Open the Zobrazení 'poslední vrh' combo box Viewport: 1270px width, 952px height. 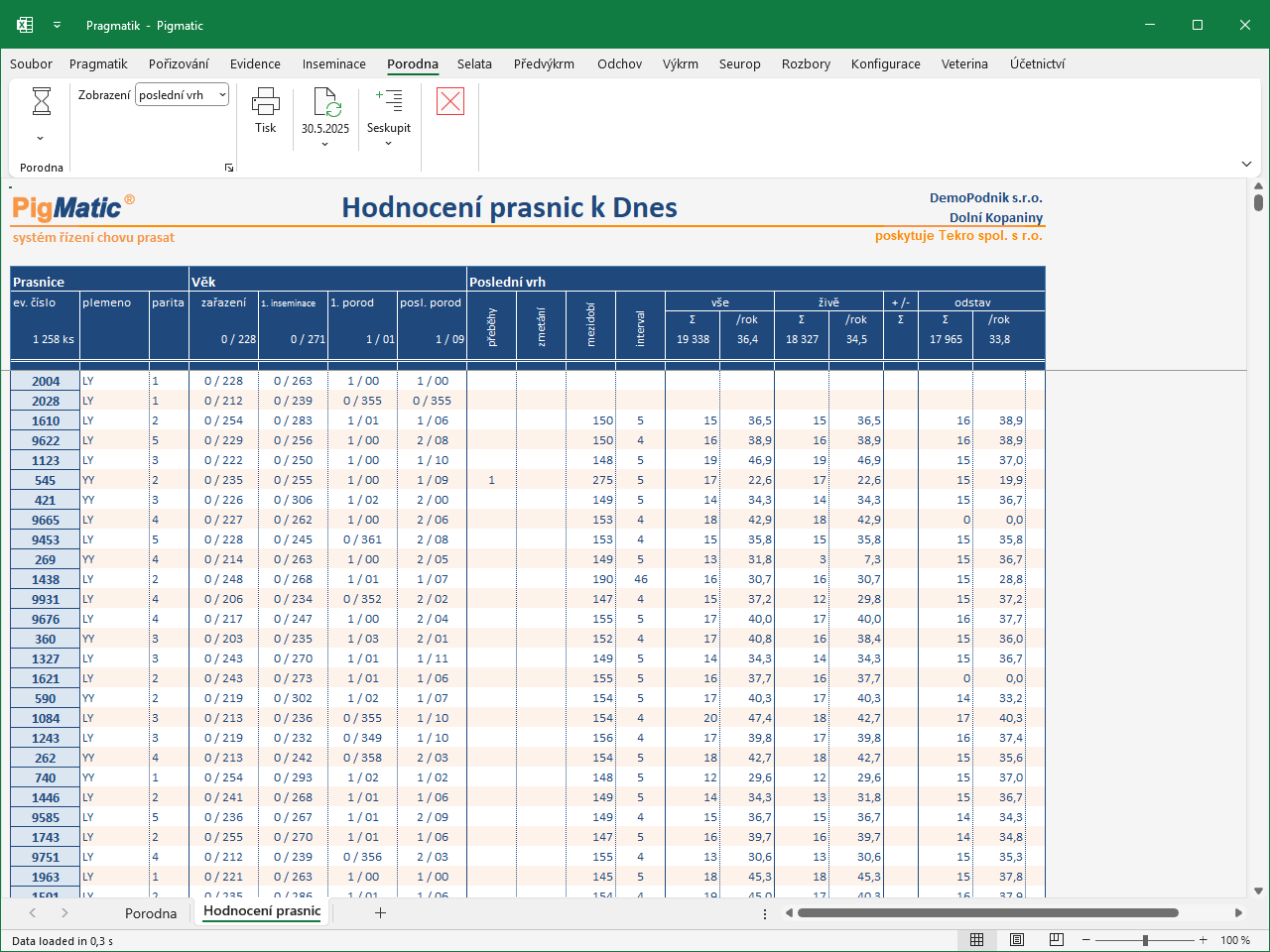[183, 95]
